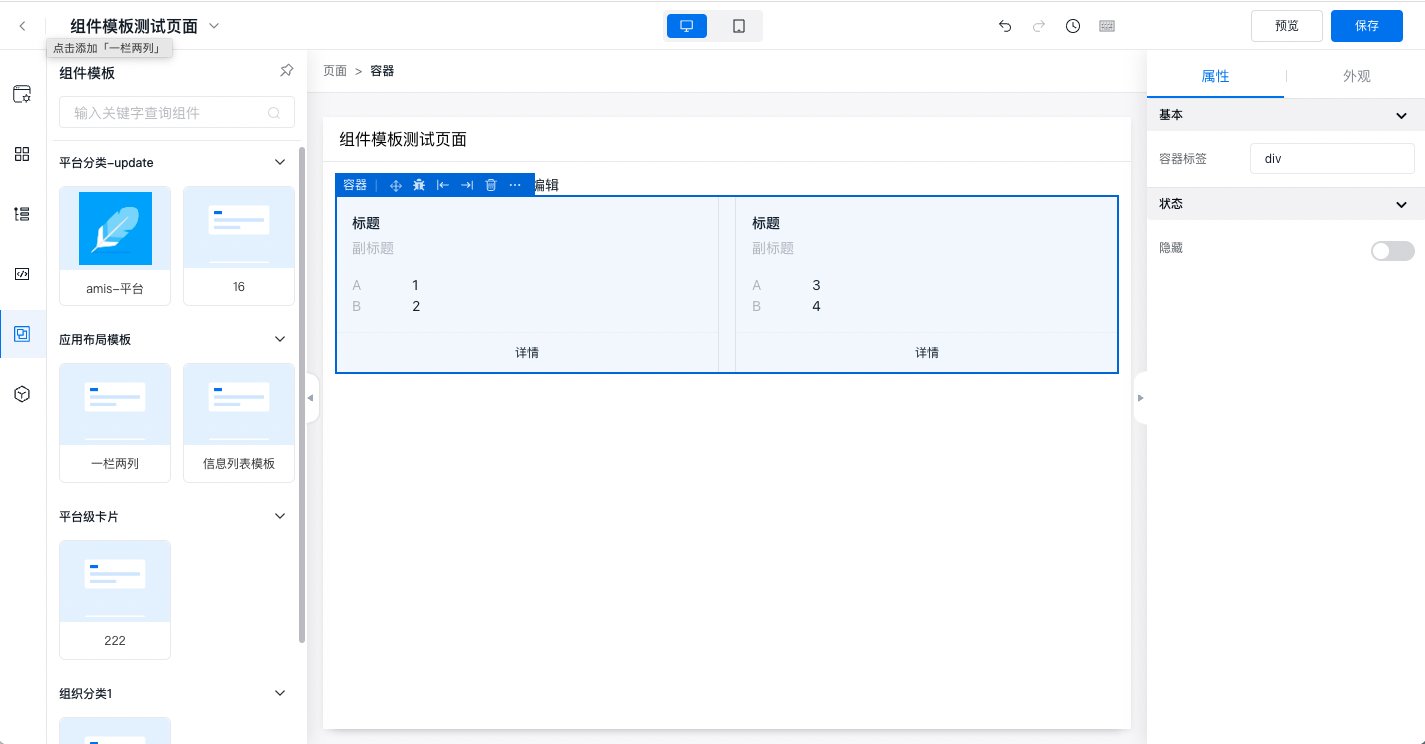Add the template named 16
The image size is (1425, 744).
239,245
